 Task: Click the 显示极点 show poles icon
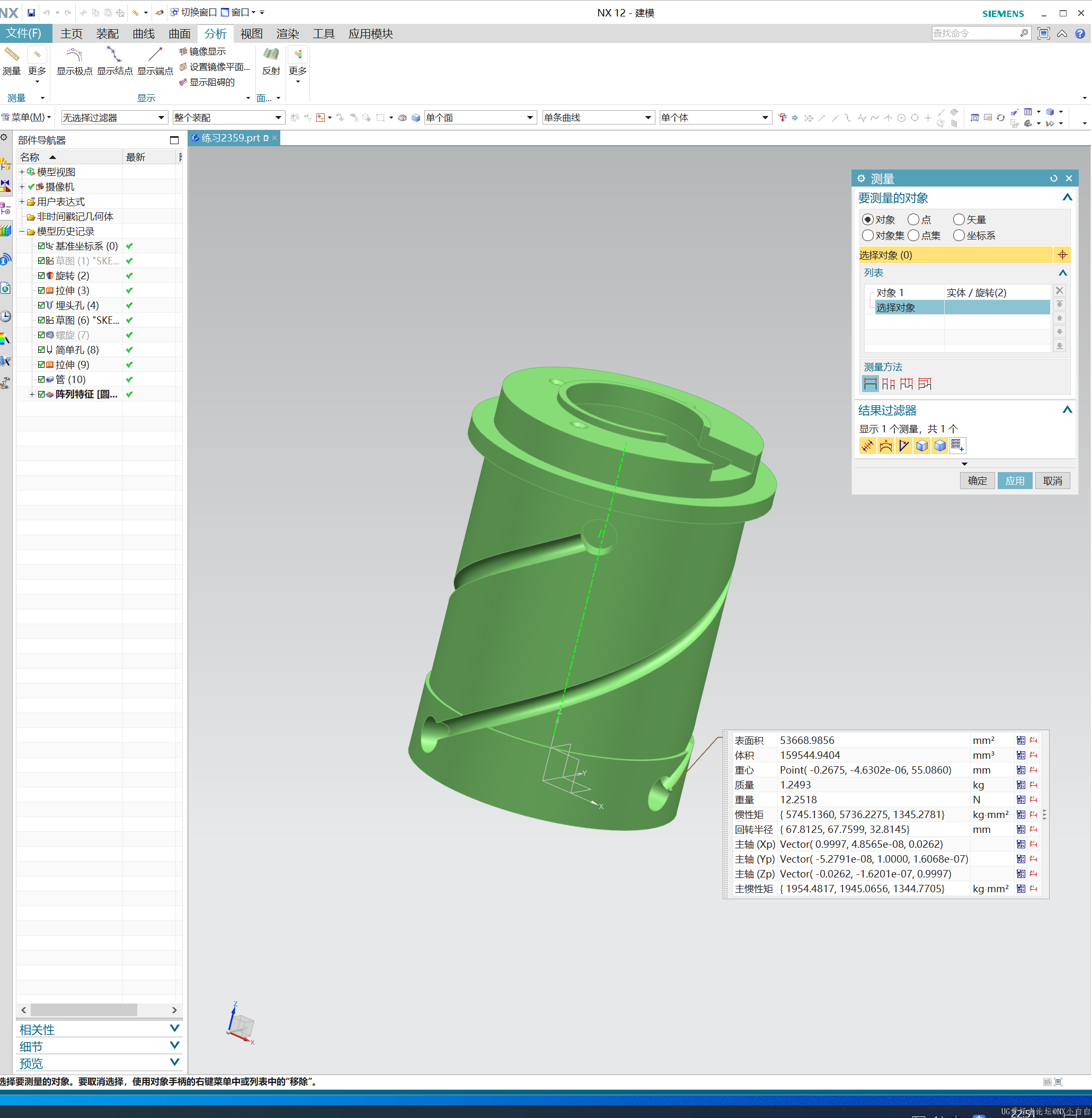tap(75, 55)
